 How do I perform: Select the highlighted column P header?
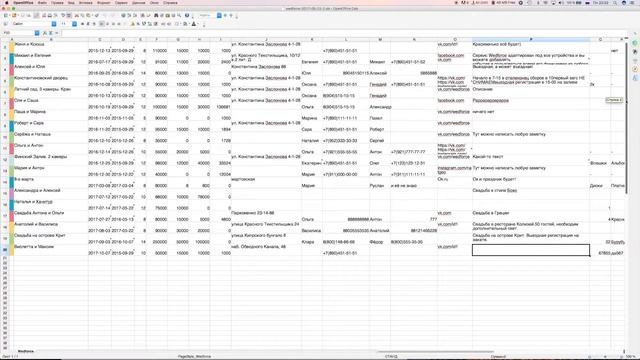tap(531, 40)
